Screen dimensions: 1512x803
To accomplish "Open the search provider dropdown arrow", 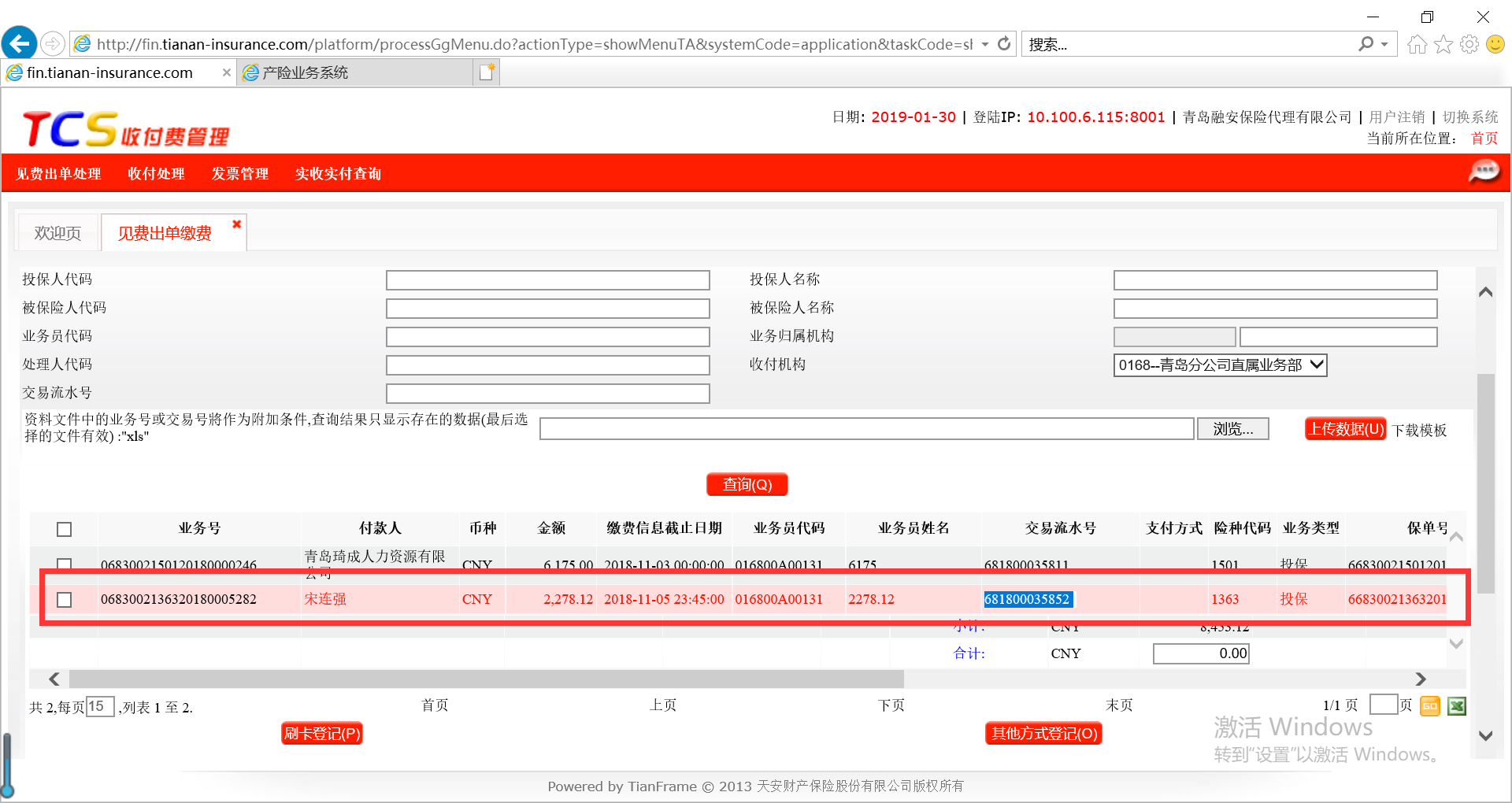I will (1384, 44).
